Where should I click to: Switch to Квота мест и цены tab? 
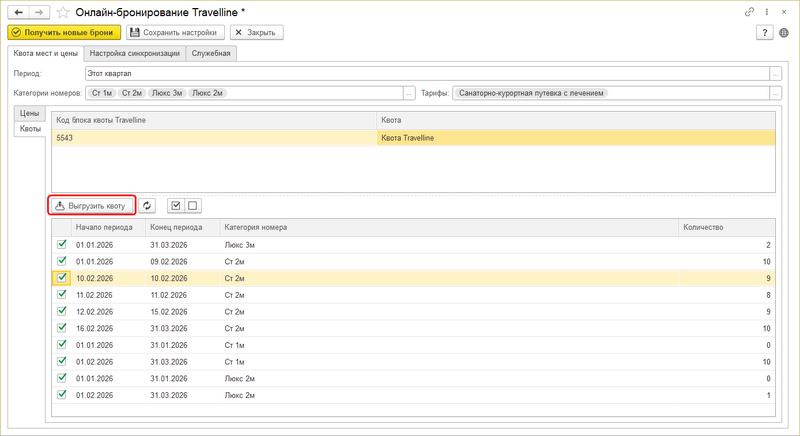coord(46,53)
